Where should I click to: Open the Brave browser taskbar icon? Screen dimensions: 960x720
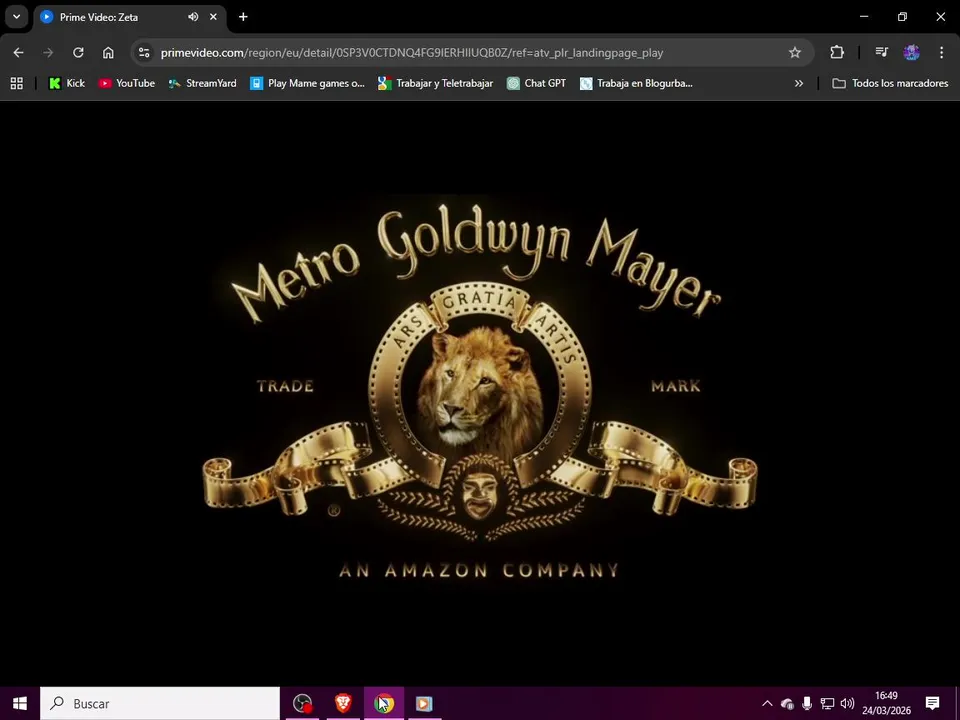click(343, 703)
